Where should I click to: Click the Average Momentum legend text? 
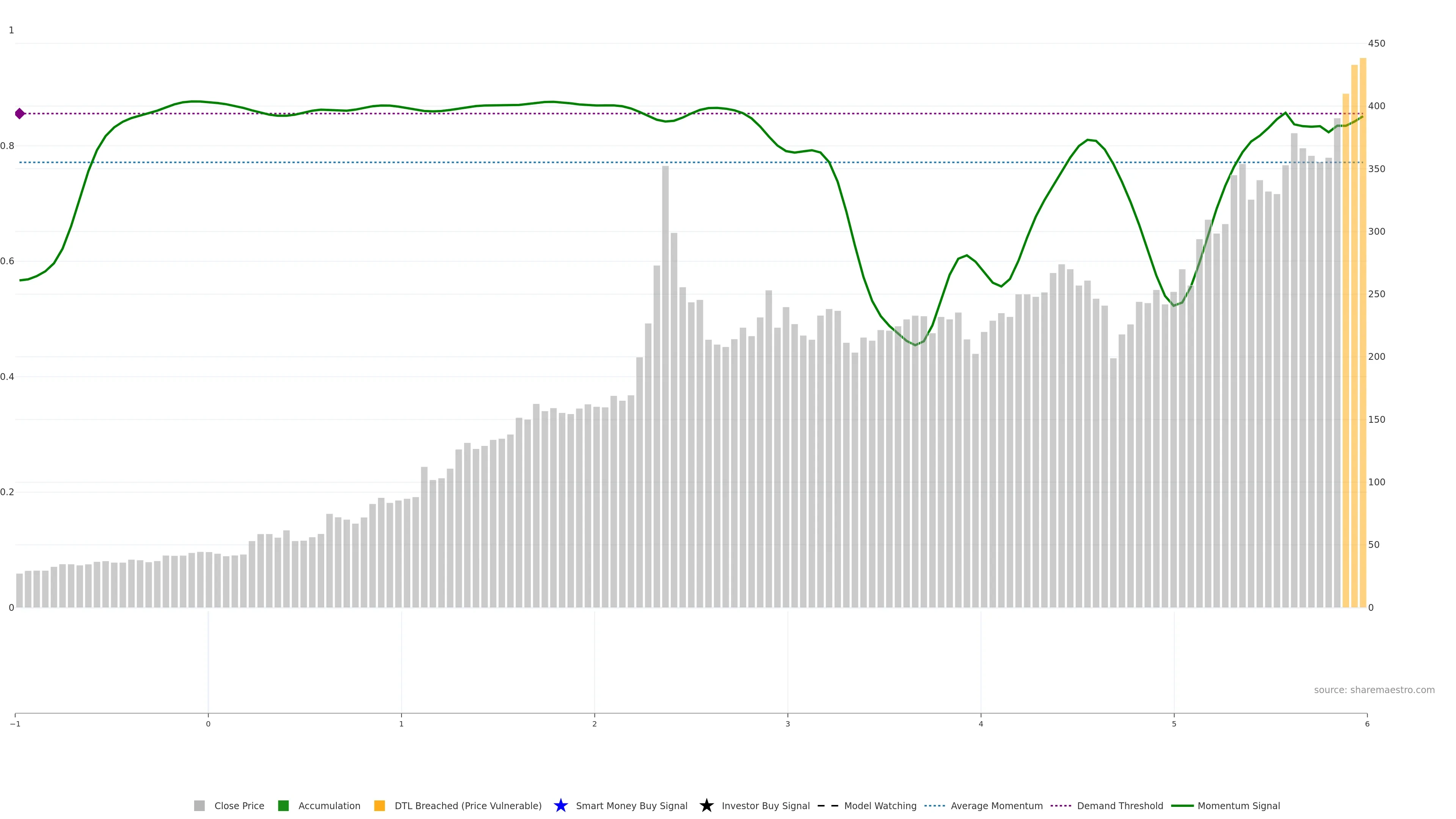point(996,805)
